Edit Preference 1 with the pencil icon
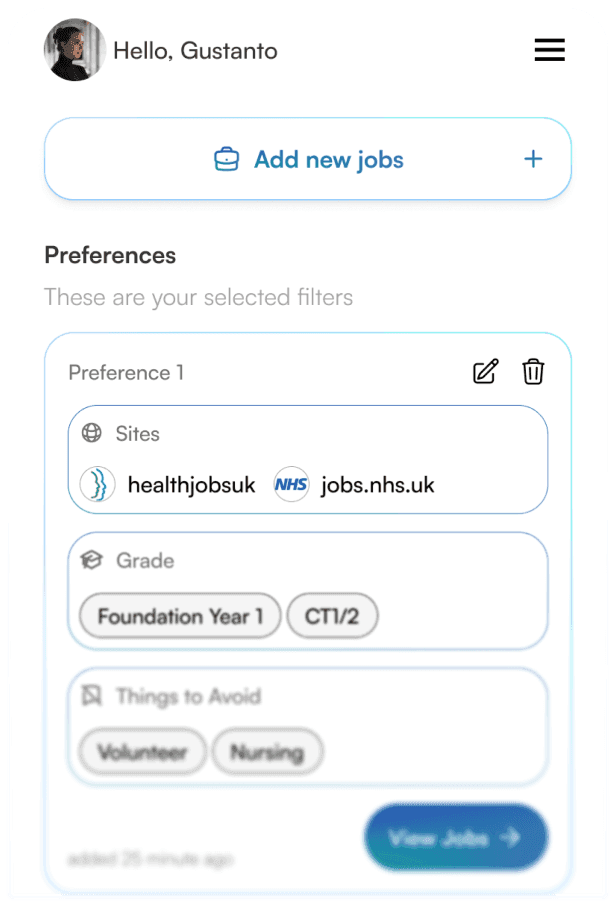616x908 pixels. coord(485,372)
